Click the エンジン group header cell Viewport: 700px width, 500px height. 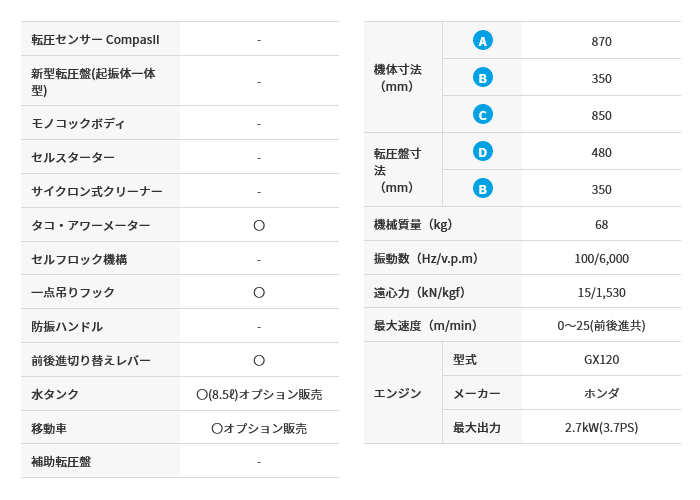tap(403, 393)
